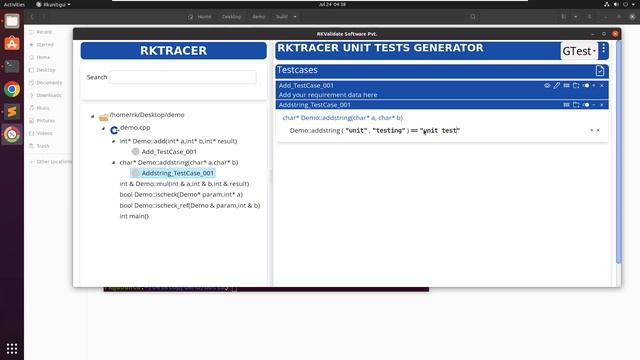Click the right panel vertical scrollbar
Screen dimensions: 640x360
pos(618,152)
